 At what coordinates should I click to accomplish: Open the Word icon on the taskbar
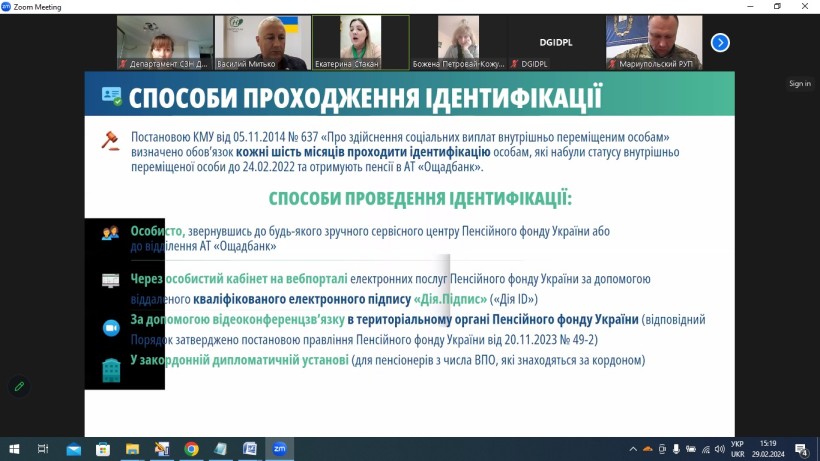[250, 449]
